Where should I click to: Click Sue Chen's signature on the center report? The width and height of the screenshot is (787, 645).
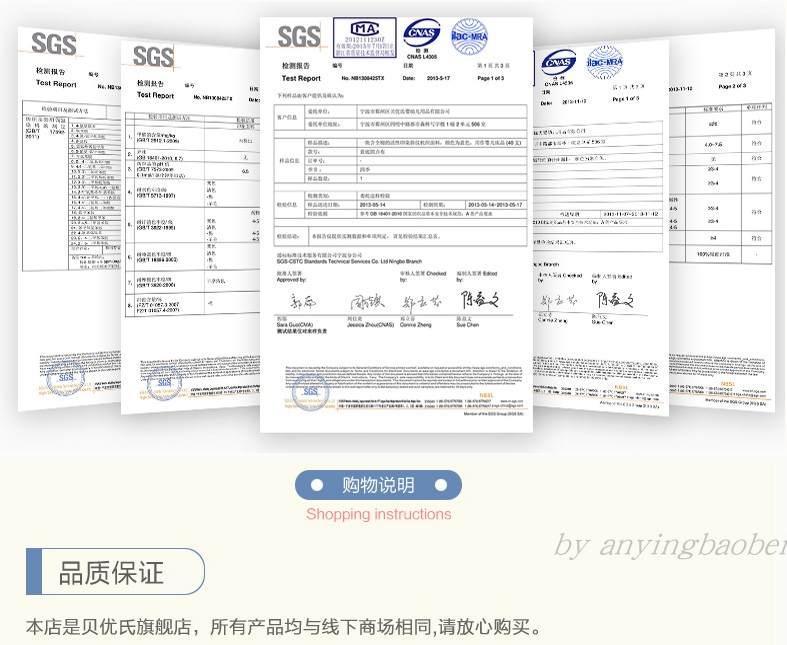pyautogui.click(x=480, y=300)
